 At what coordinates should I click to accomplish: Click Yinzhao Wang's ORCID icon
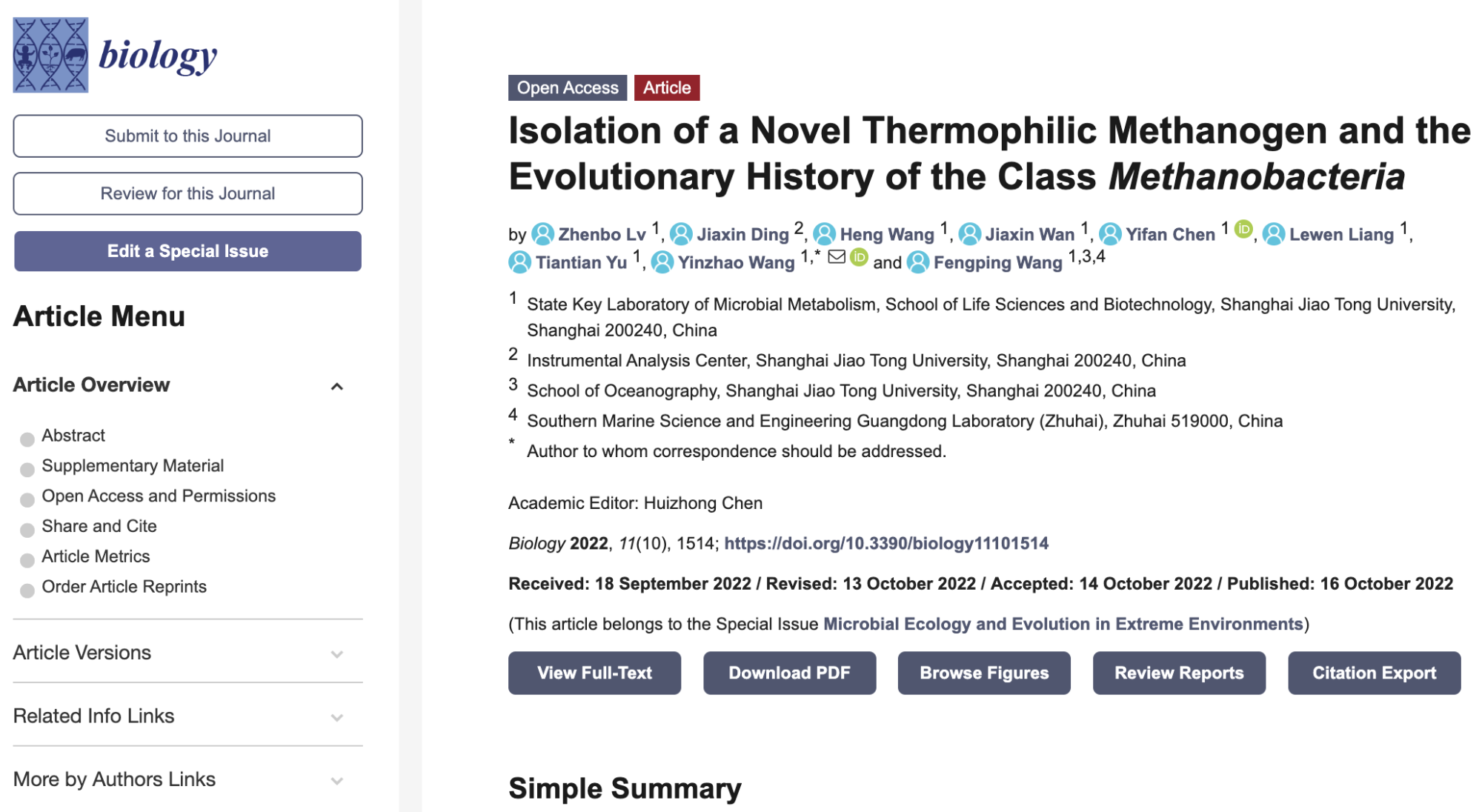point(859,257)
